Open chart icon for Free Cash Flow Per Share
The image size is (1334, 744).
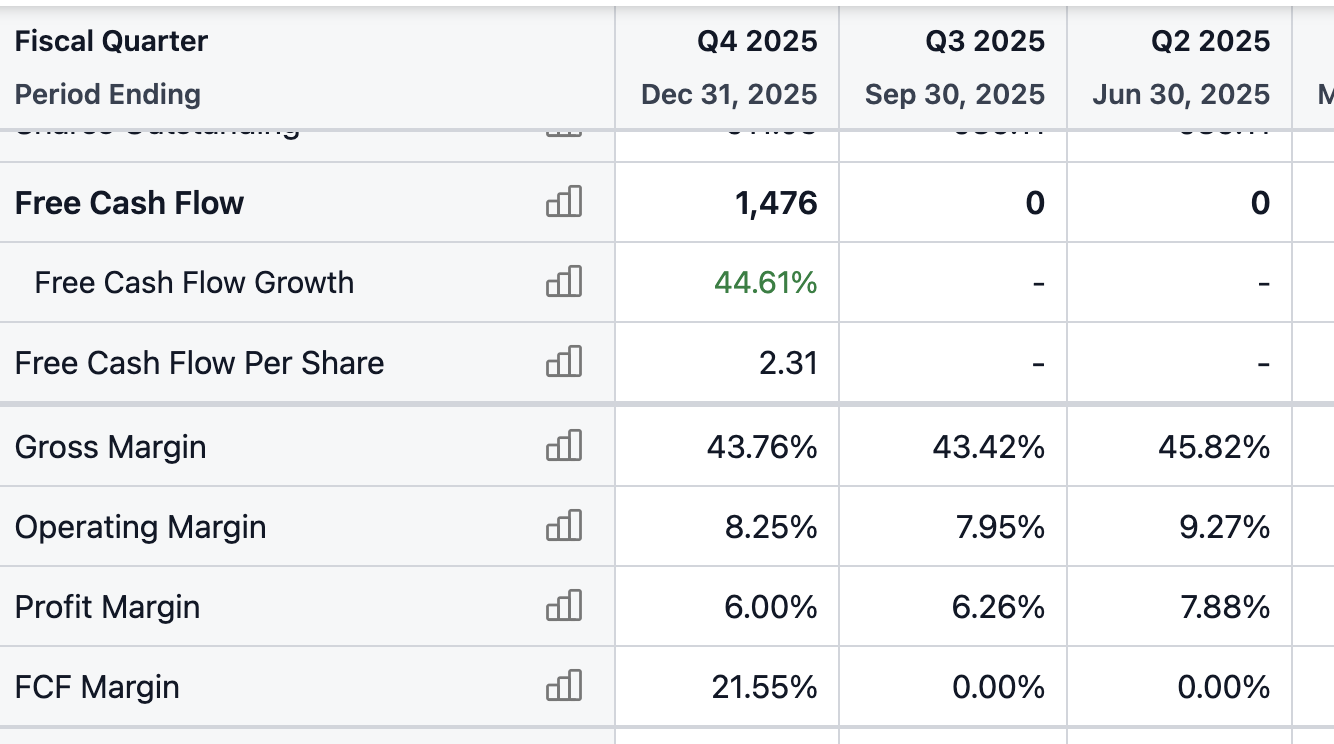[x=564, y=362]
